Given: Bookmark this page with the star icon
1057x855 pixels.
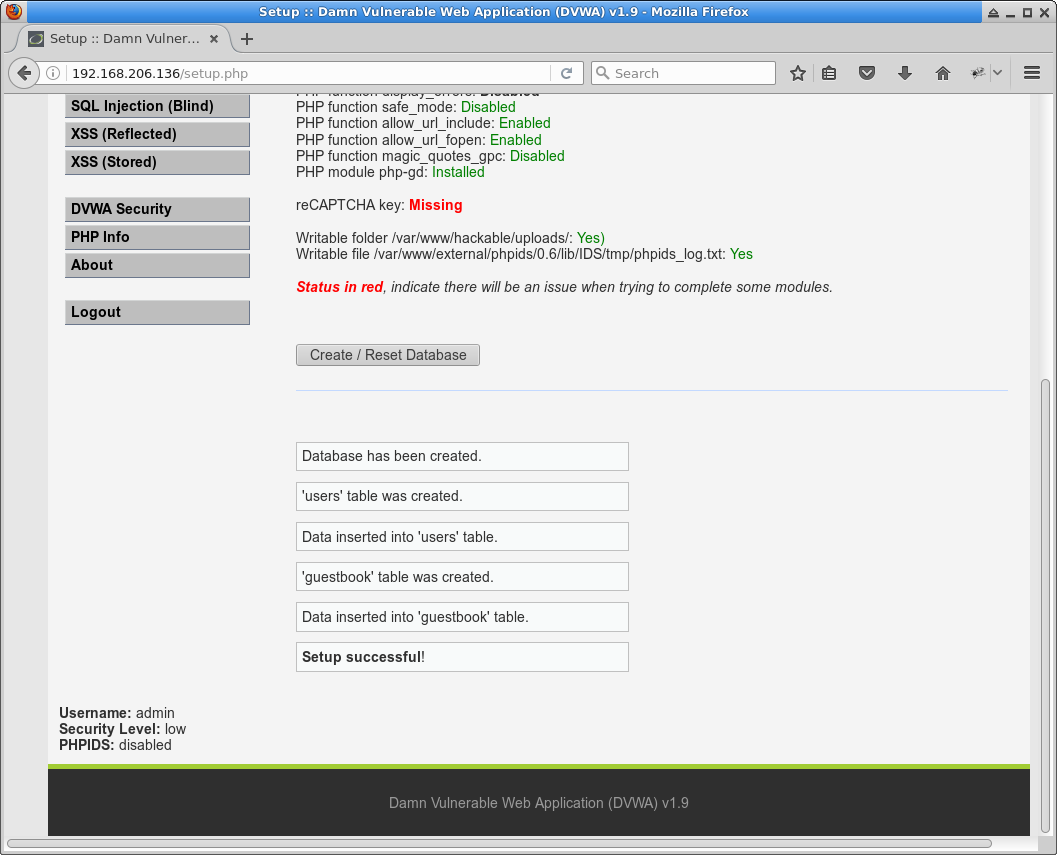Looking at the screenshot, I should 797,73.
